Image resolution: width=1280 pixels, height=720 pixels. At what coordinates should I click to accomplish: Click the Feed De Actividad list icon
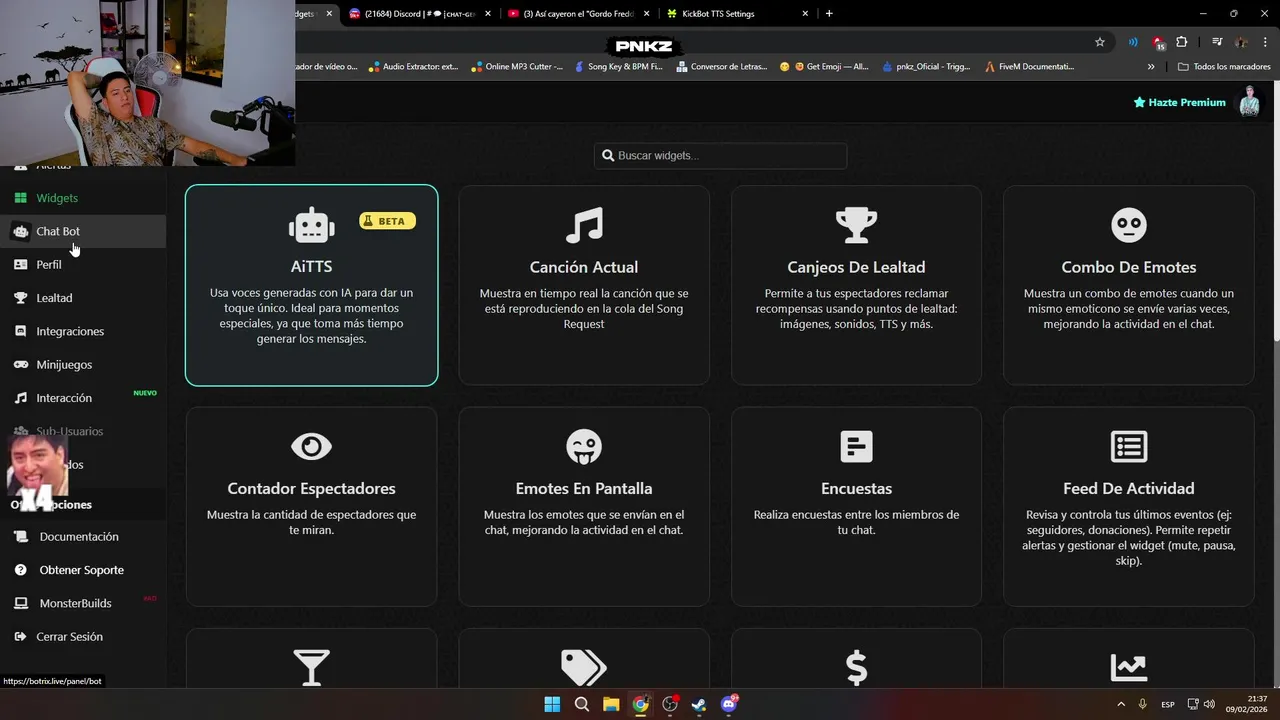pyautogui.click(x=1129, y=446)
